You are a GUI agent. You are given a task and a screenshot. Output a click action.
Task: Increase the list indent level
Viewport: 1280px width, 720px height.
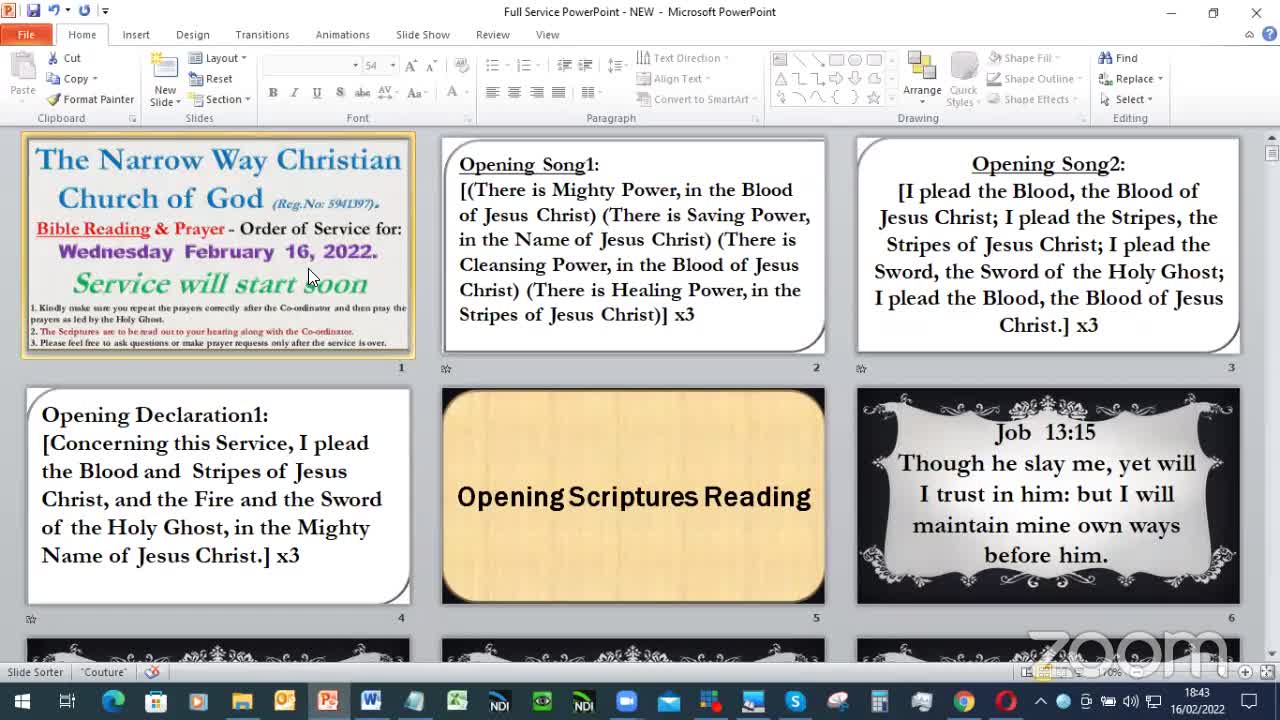click(586, 65)
